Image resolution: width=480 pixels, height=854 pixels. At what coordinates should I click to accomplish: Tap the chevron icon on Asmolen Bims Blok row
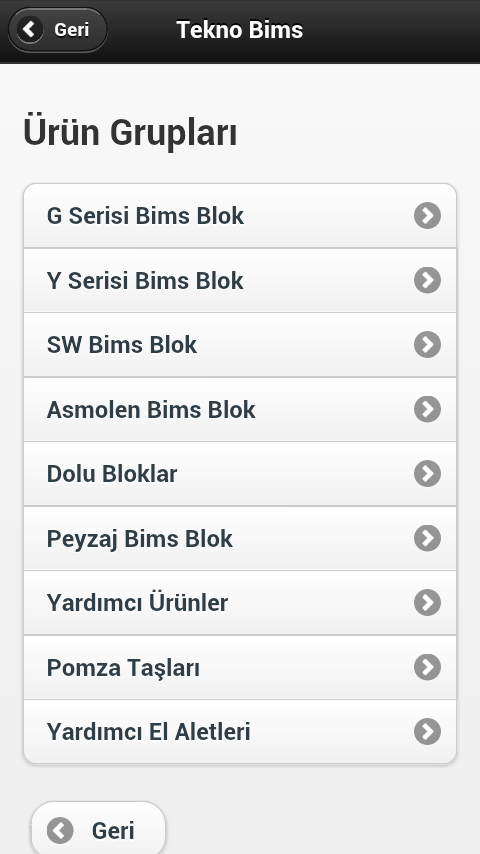[427, 409]
